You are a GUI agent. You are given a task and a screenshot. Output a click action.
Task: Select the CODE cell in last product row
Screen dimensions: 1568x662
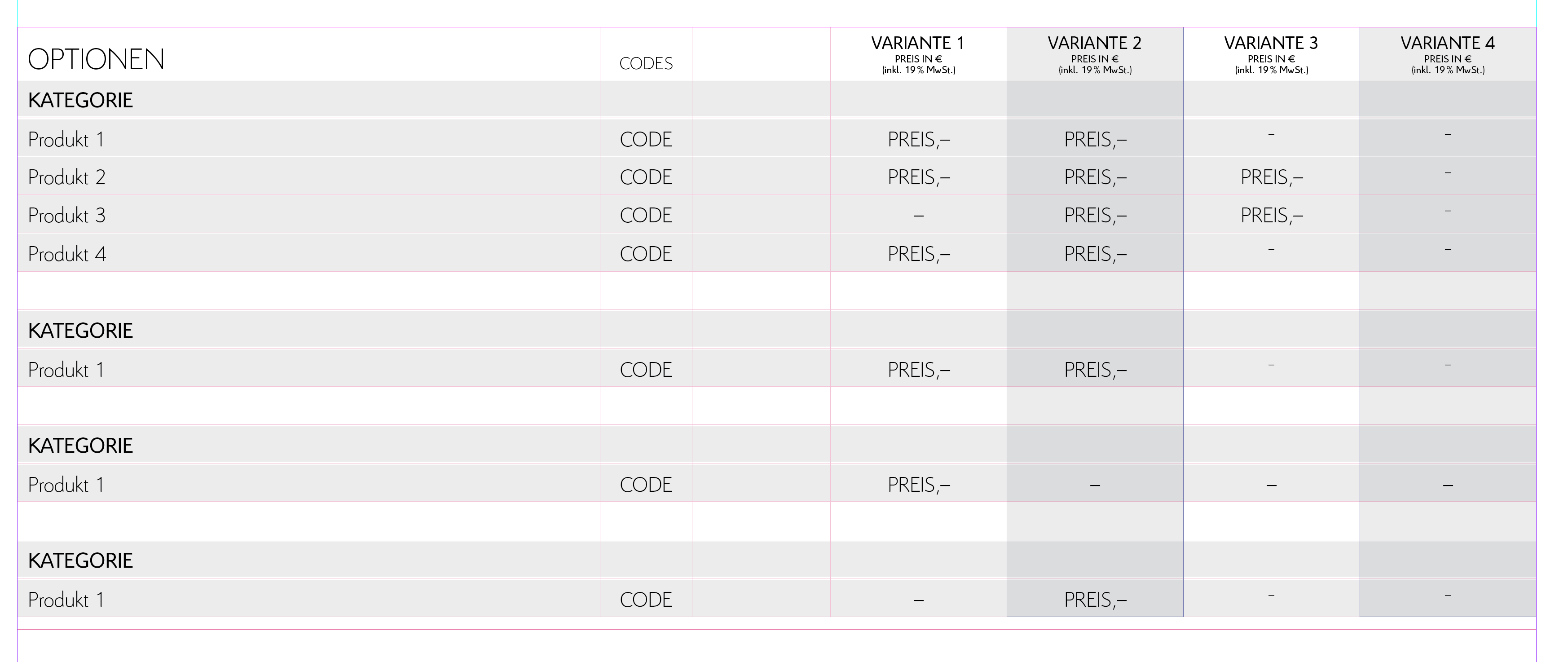coord(646,600)
